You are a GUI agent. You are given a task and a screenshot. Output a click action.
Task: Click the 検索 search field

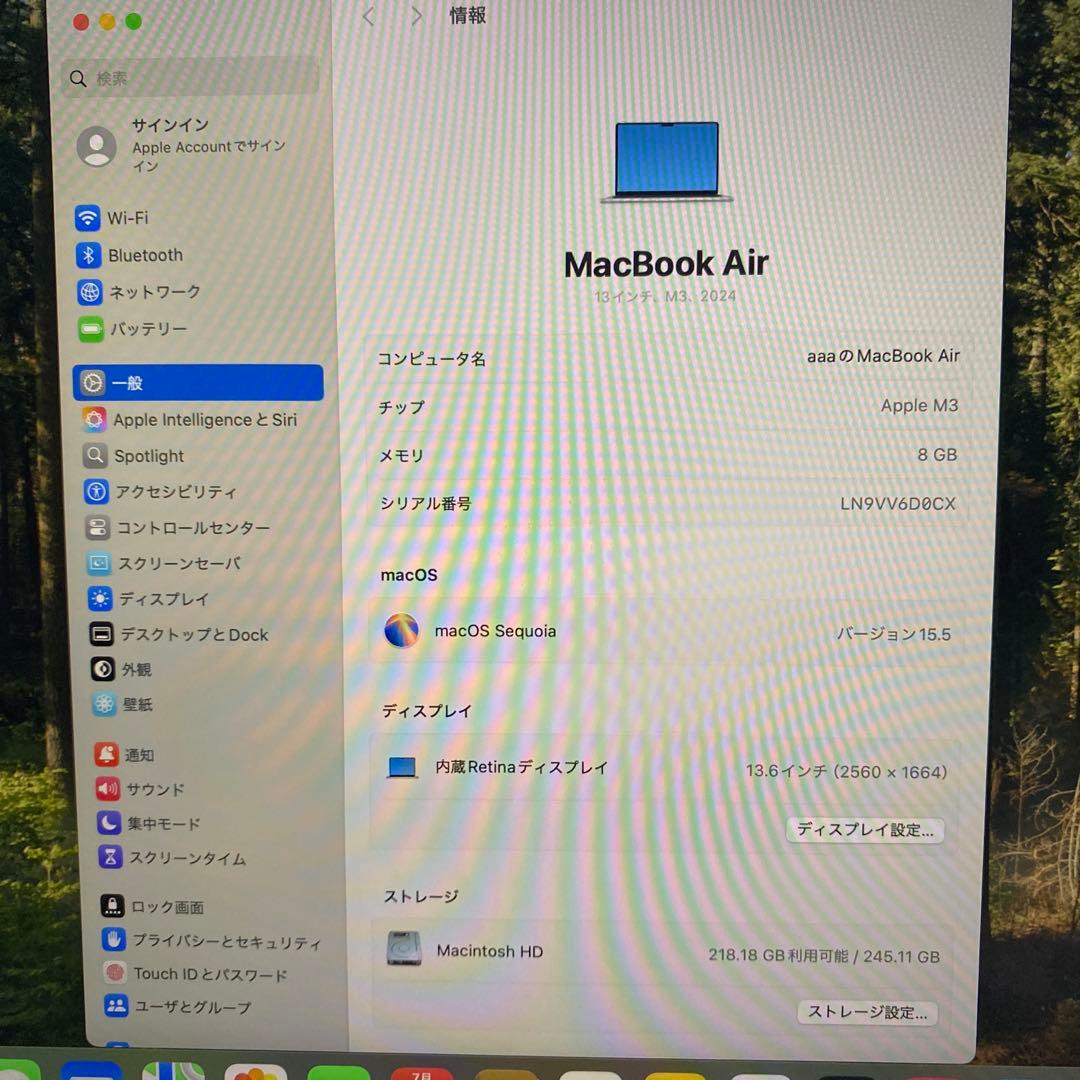point(190,77)
